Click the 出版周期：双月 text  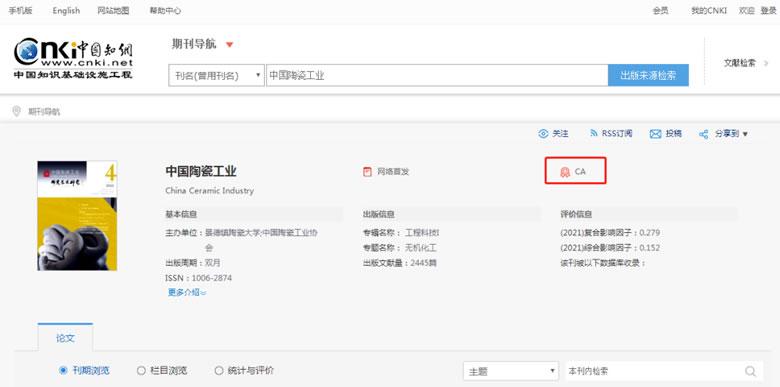(193, 263)
